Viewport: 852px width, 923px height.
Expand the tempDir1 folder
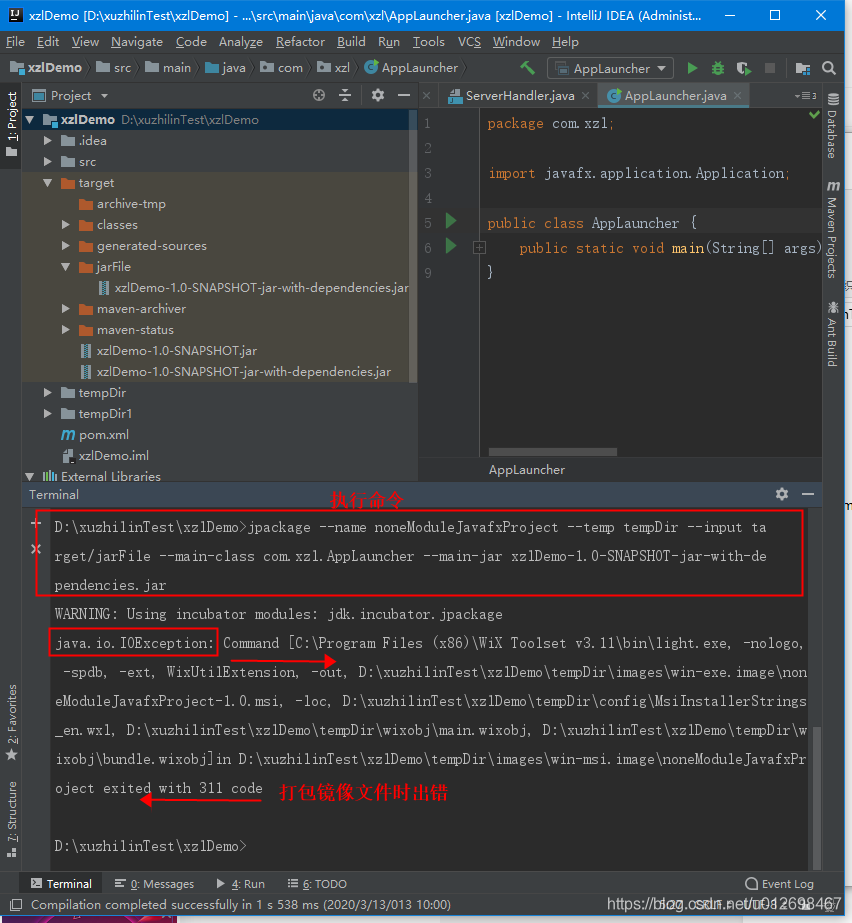click(x=48, y=414)
